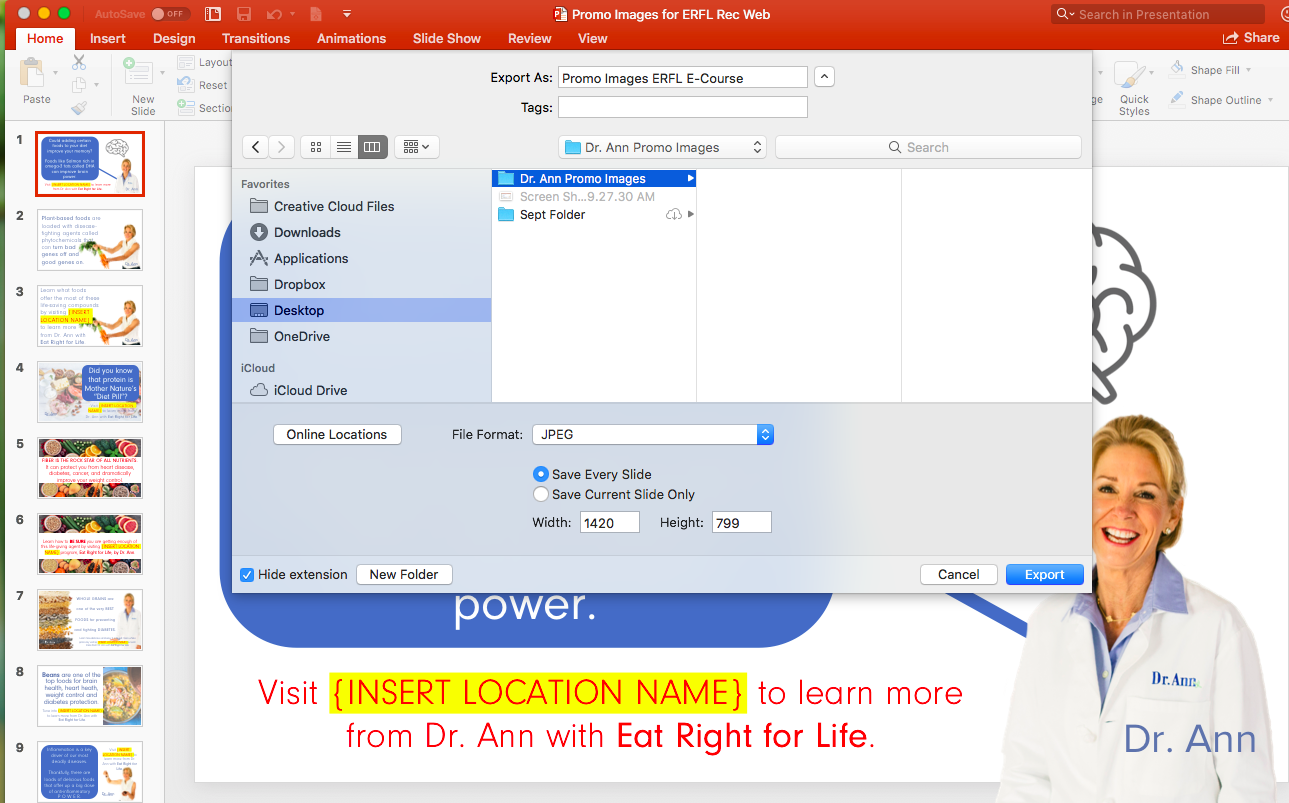
Task: Open the New Slide dropdown arrow
Action: [162, 73]
